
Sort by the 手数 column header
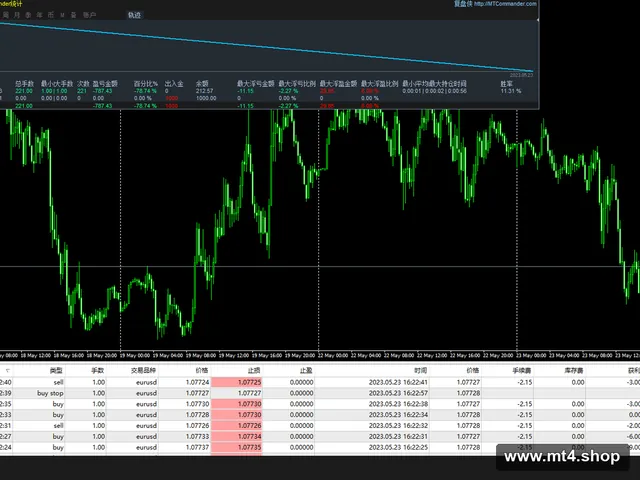[98, 371]
